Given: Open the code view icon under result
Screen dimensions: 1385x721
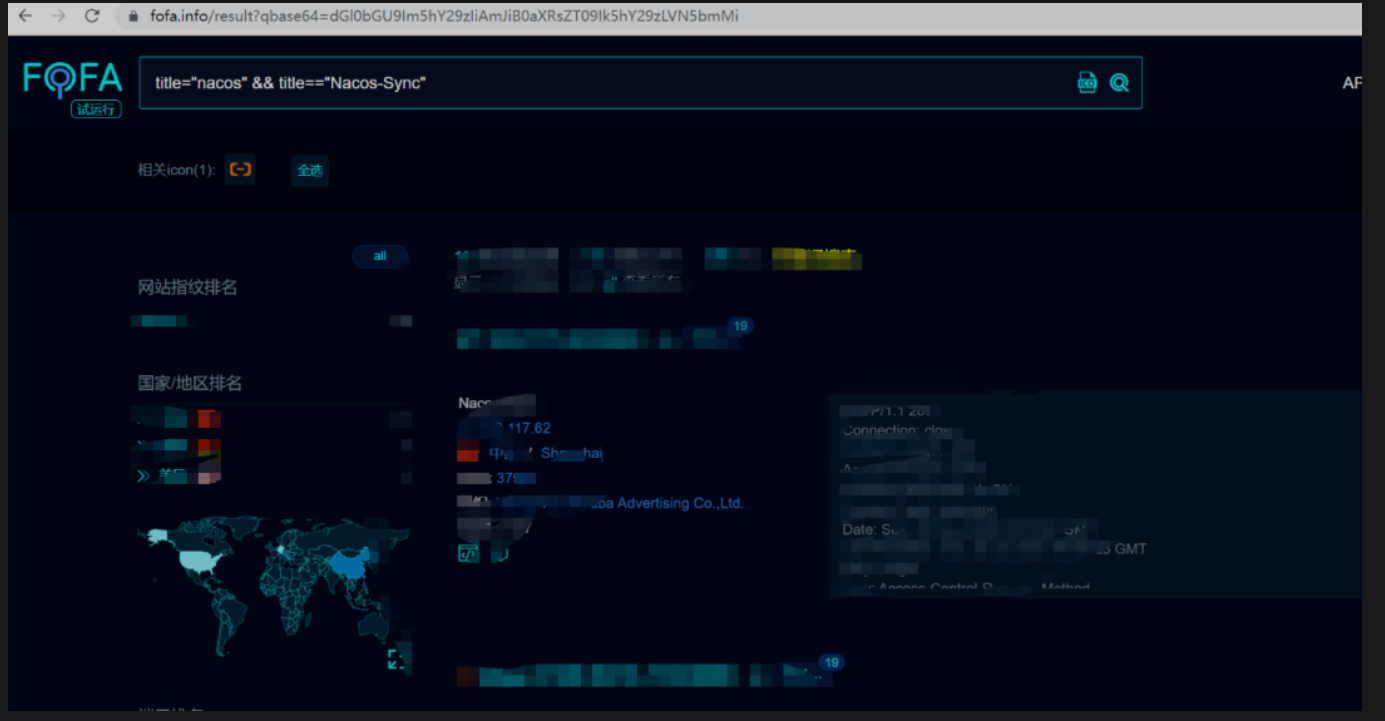Looking at the screenshot, I should tap(468, 554).
